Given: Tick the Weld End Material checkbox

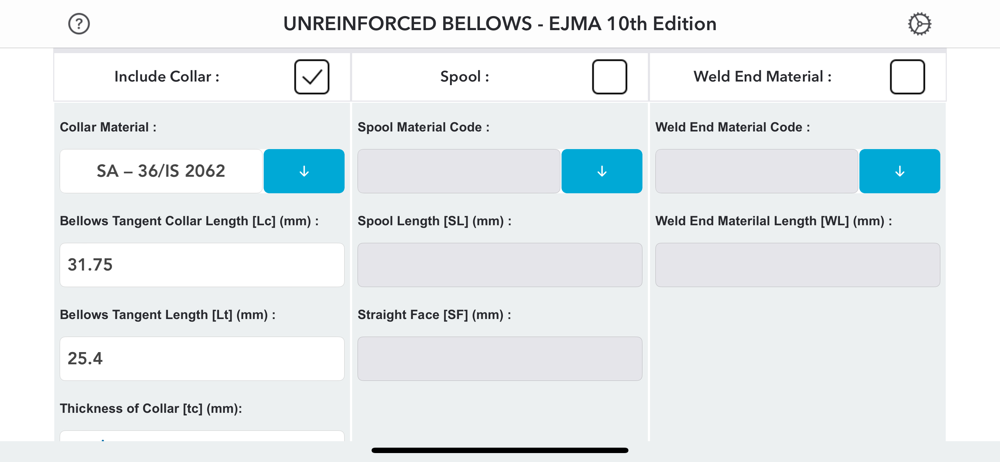Looking at the screenshot, I should 907,77.
